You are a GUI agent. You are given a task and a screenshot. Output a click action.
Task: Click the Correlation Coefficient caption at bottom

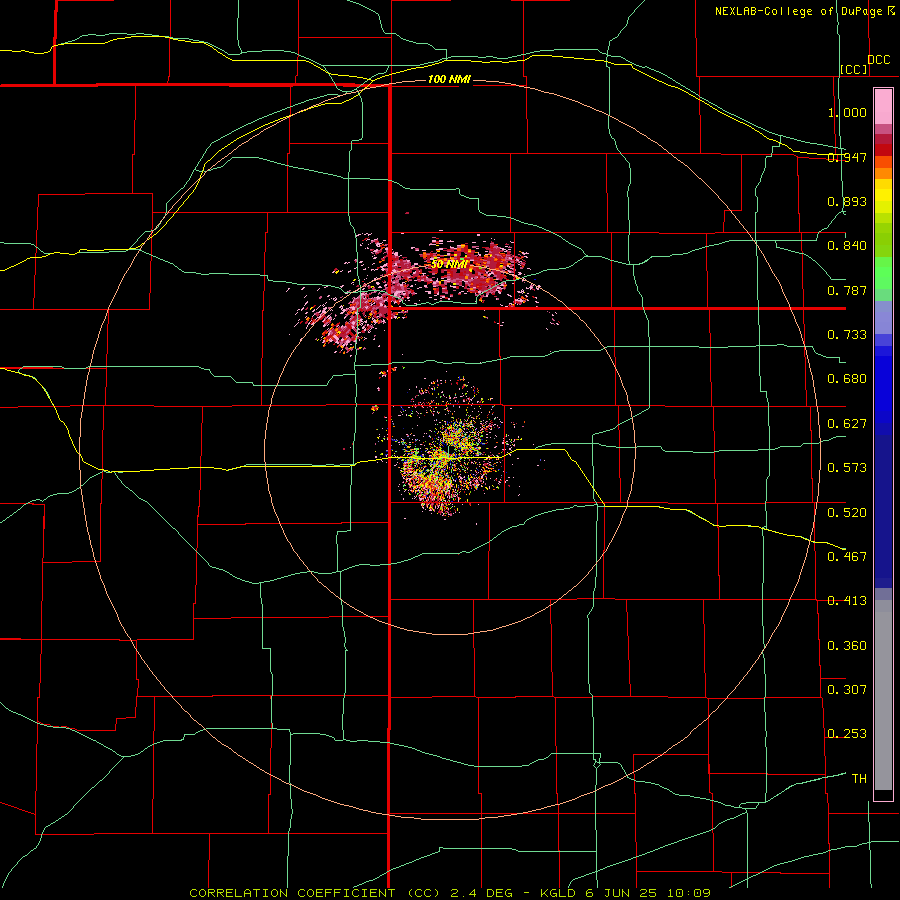pyautogui.click(x=450, y=893)
